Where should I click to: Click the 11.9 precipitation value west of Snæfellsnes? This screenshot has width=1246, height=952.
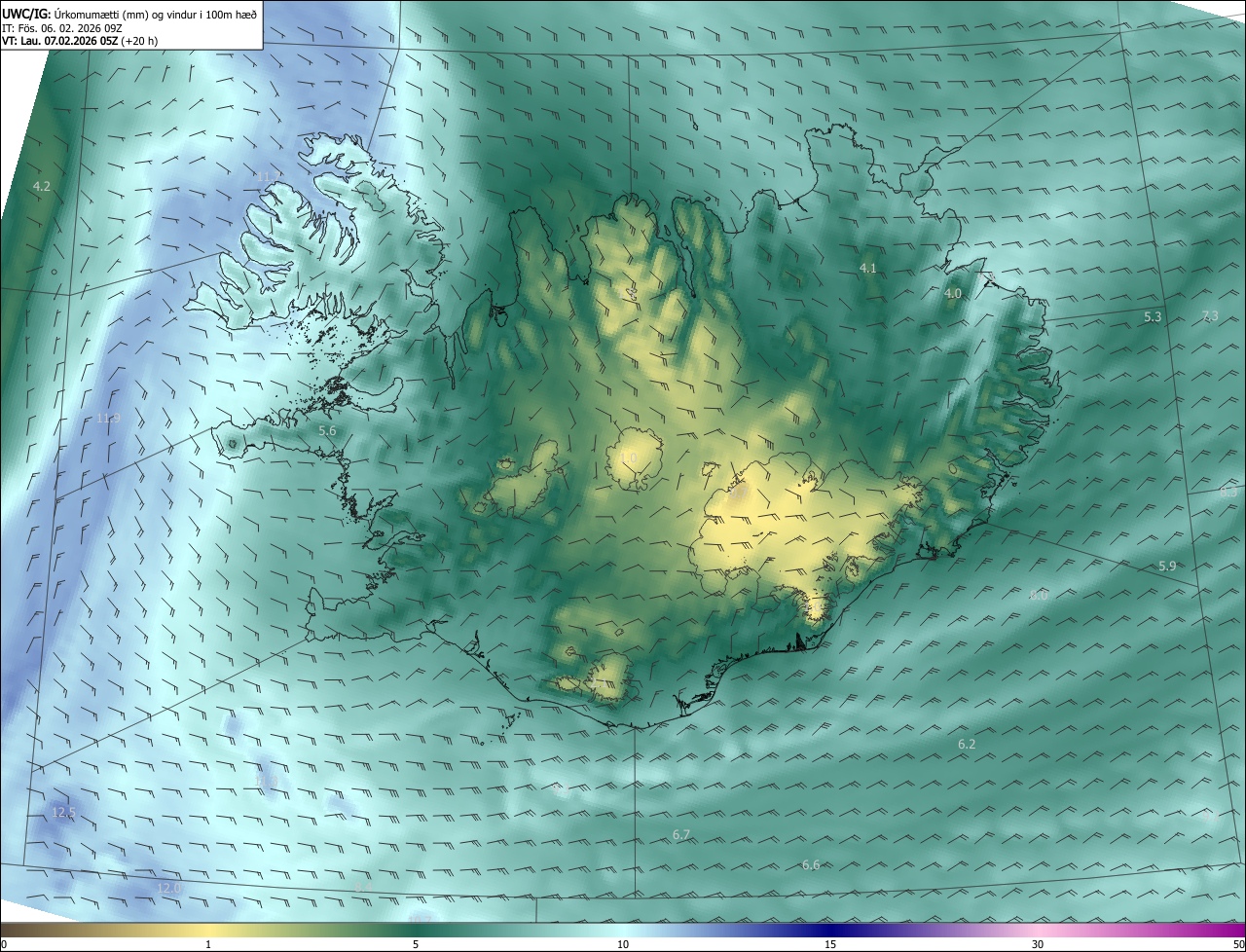point(108,419)
